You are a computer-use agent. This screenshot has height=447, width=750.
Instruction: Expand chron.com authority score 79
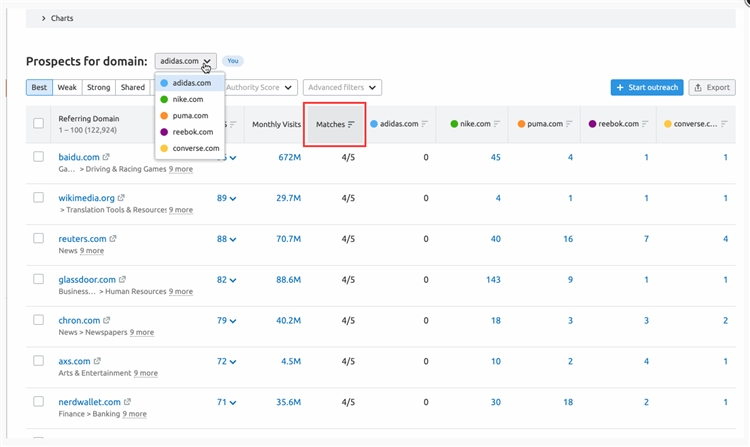pyautogui.click(x=227, y=320)
